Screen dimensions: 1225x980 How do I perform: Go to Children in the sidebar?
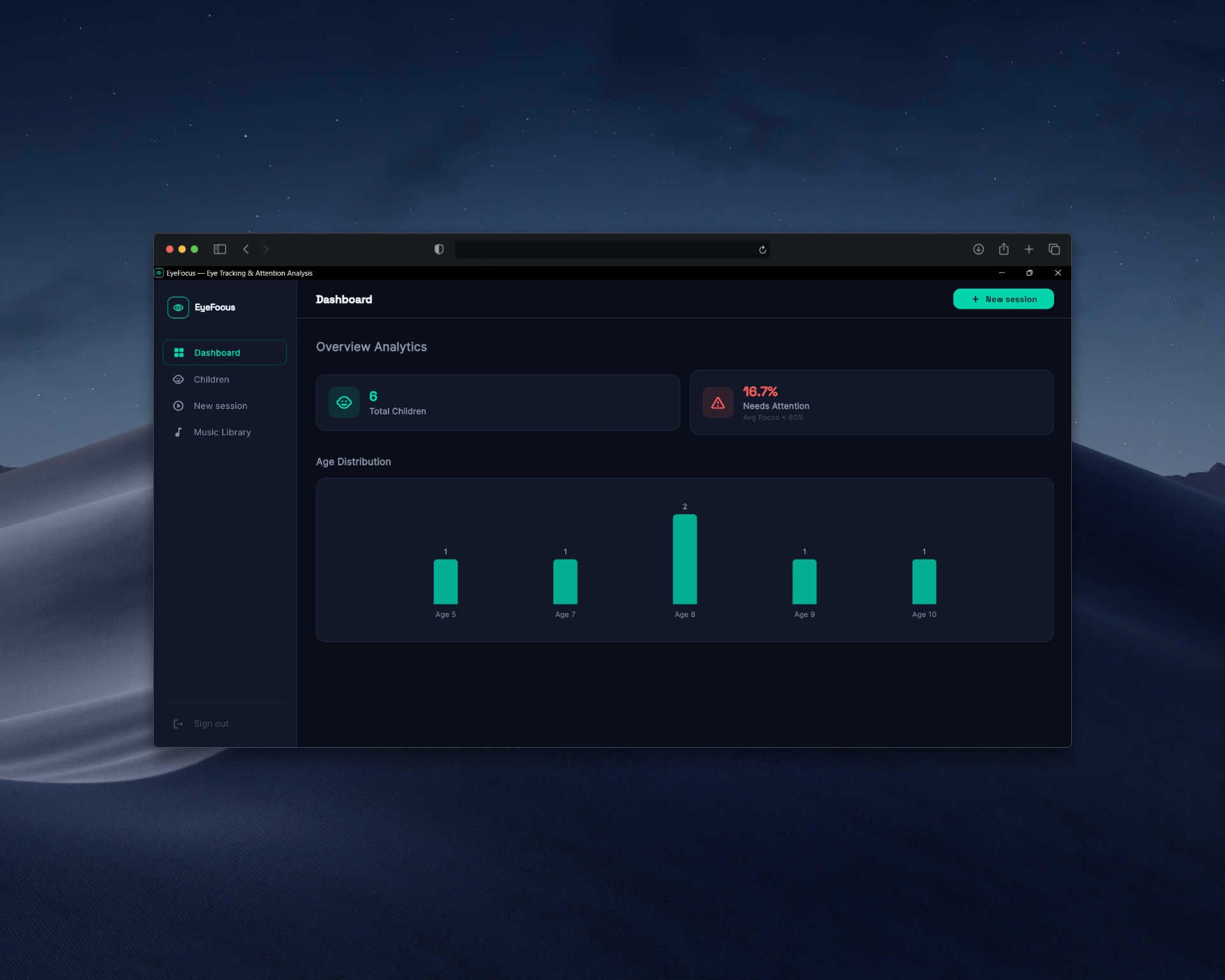pyautogui.click(x=225, y=379)
